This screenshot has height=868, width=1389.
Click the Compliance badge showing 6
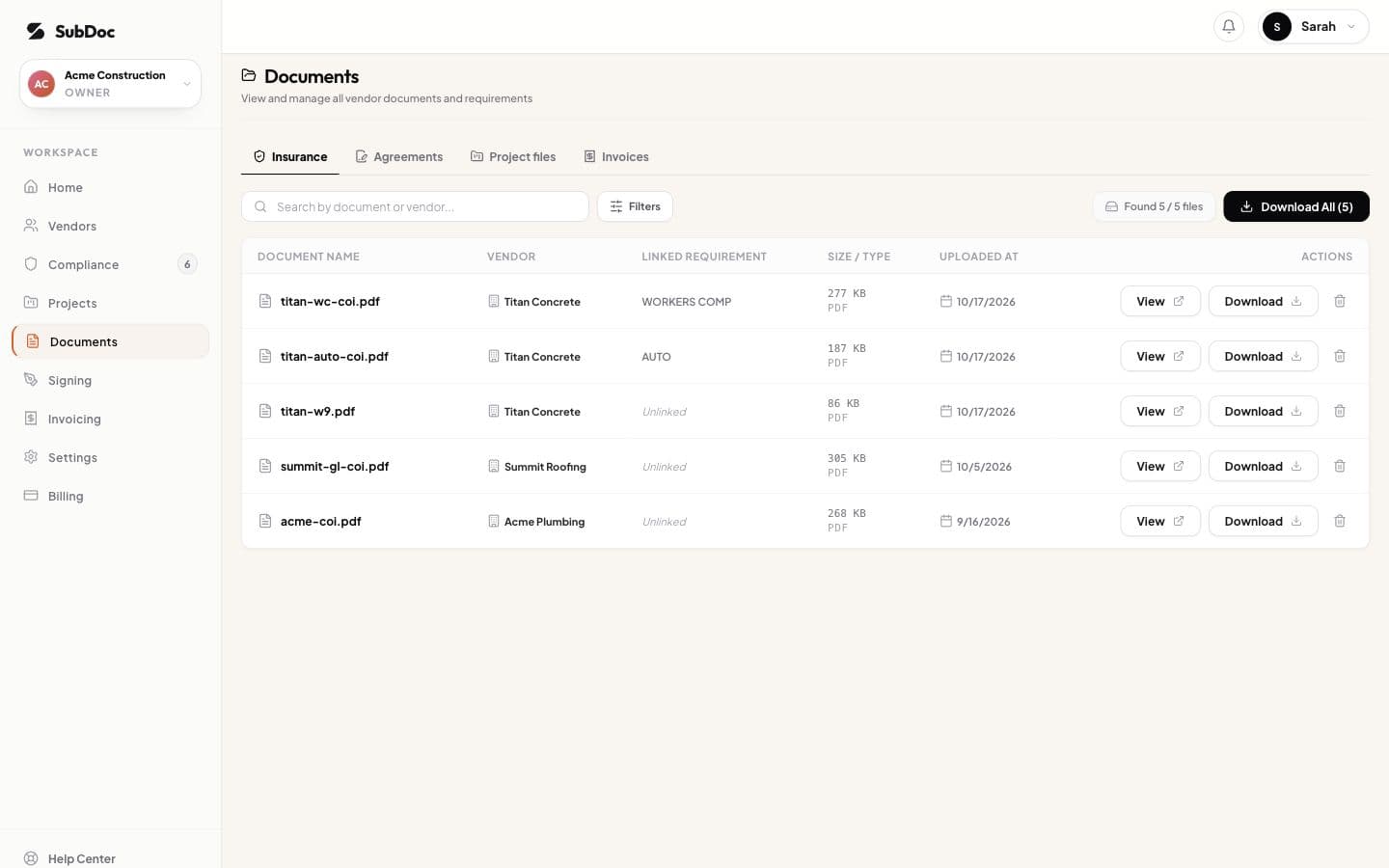(187, 264)
